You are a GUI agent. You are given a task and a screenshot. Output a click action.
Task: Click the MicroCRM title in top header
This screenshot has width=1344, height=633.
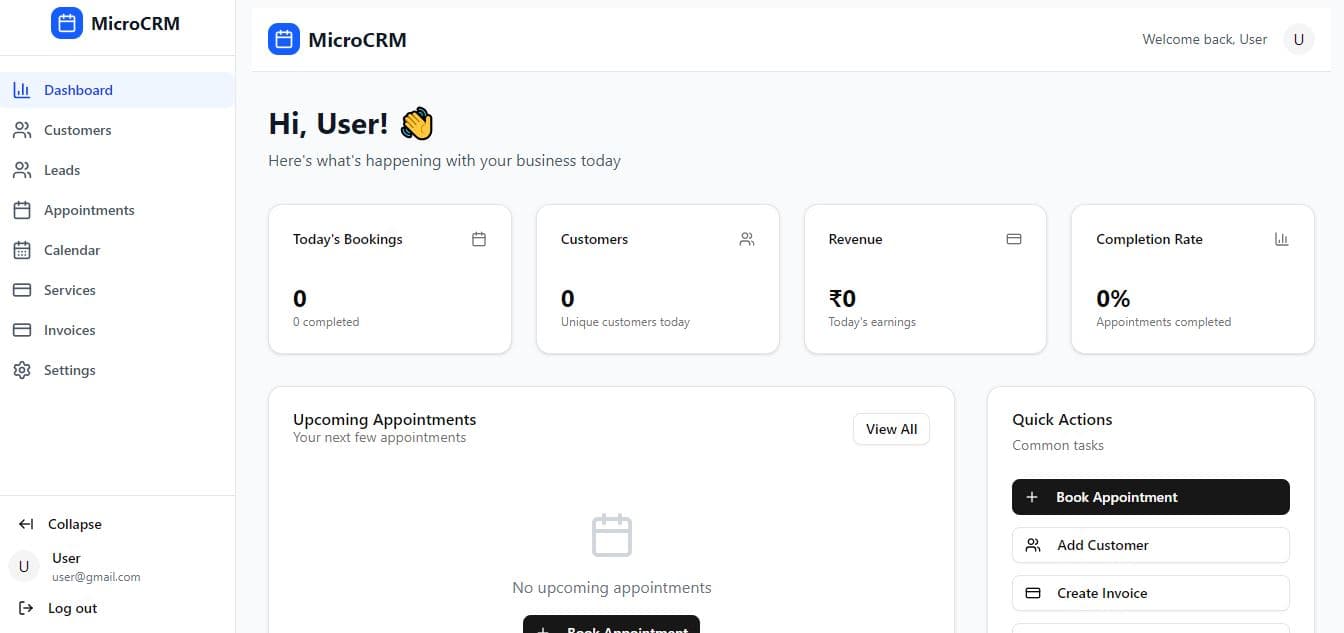pyautogui.click(x=357, y=40)
